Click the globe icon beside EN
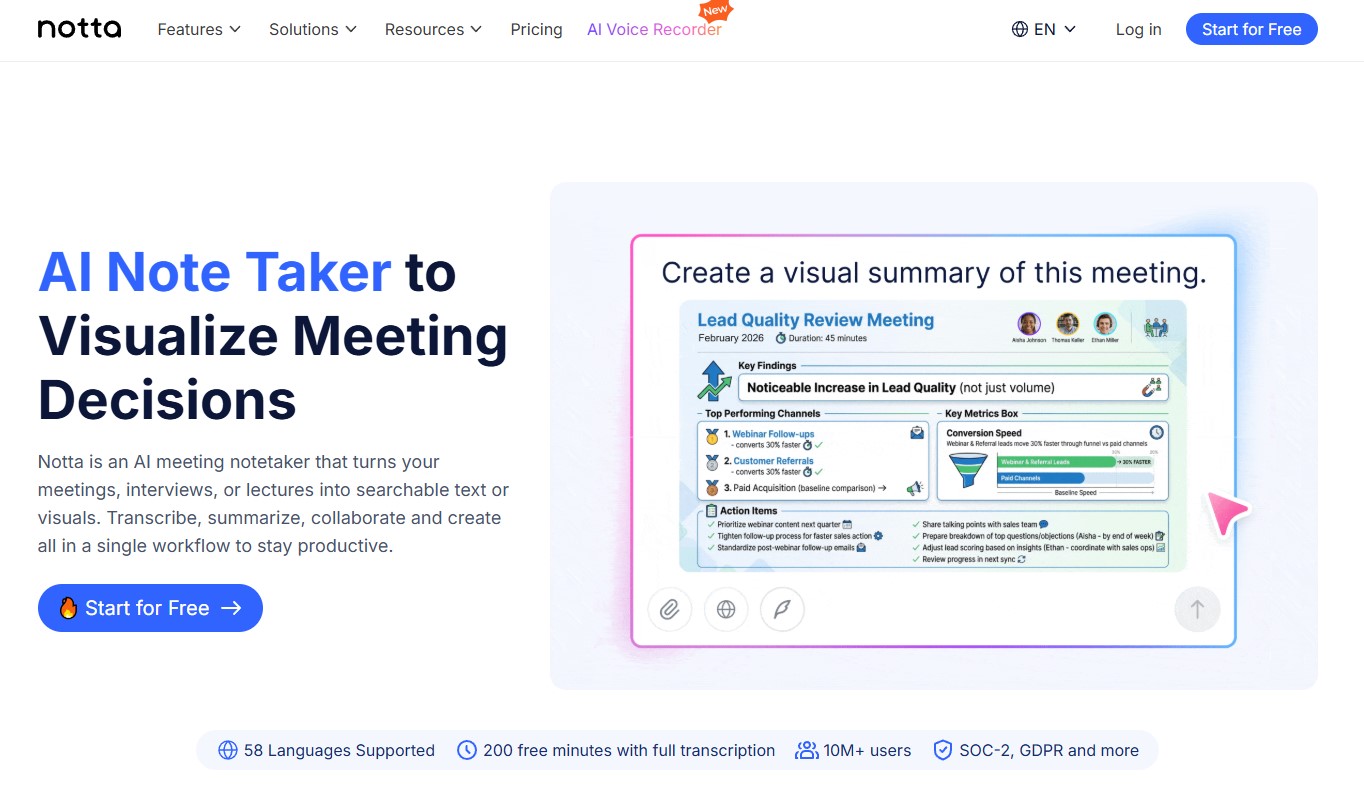This screenshot has height=792, width=1364. (1020, 30)
